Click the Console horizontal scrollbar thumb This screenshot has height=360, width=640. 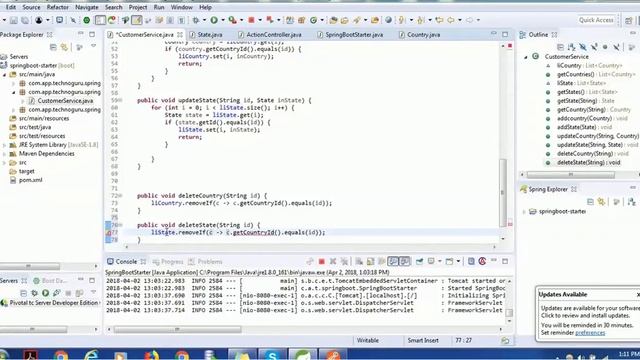[177, 329]
